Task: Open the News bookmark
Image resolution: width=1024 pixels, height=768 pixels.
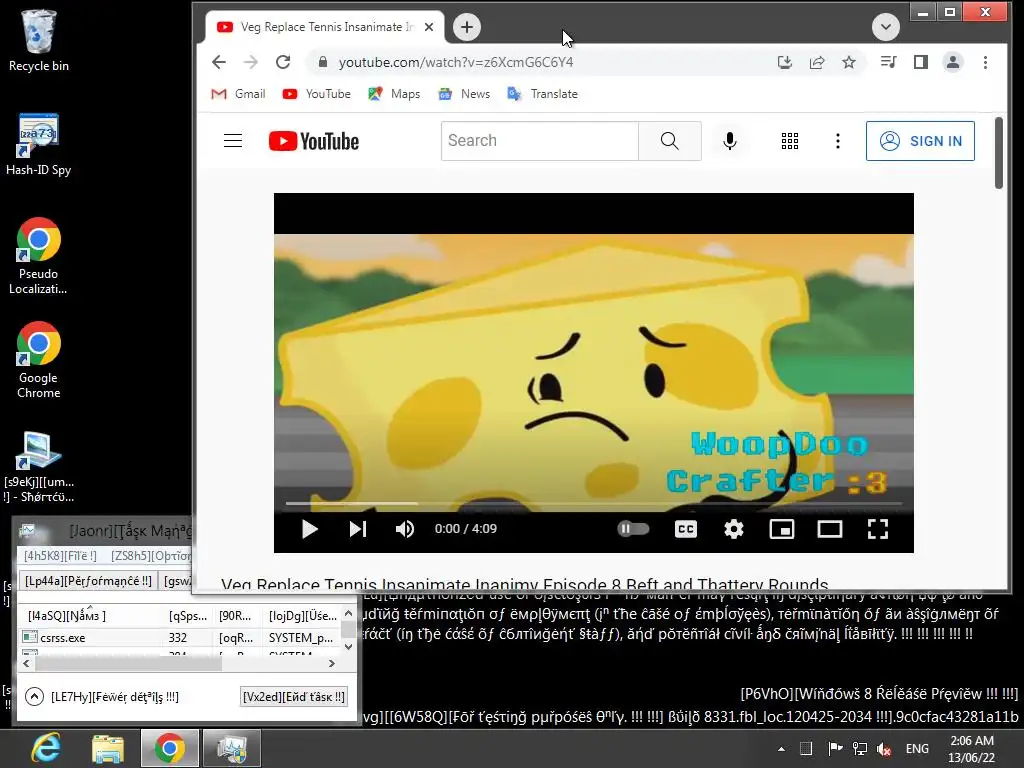Action: tap(464, 94)
